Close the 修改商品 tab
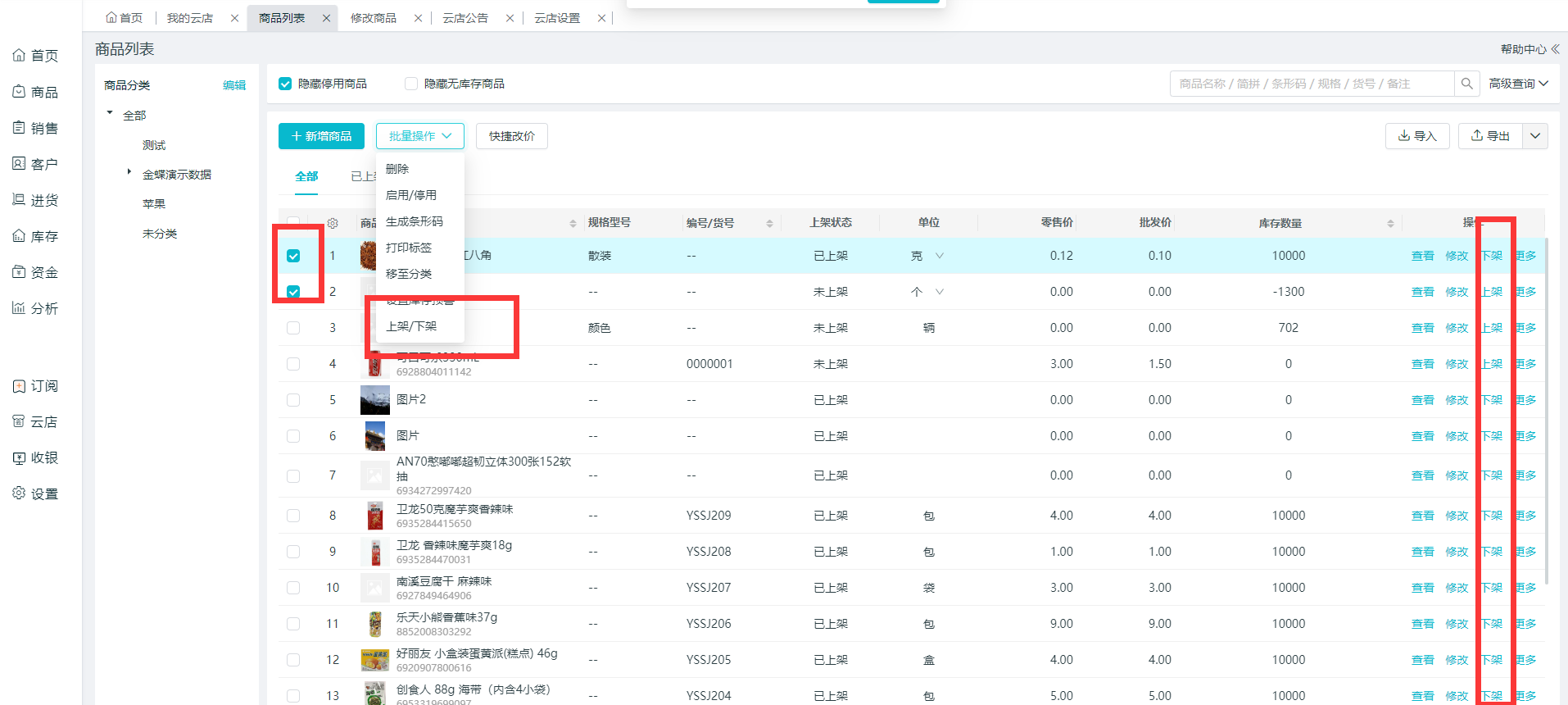This screenshot has height=705, width=1568. (x=418, y=18)
